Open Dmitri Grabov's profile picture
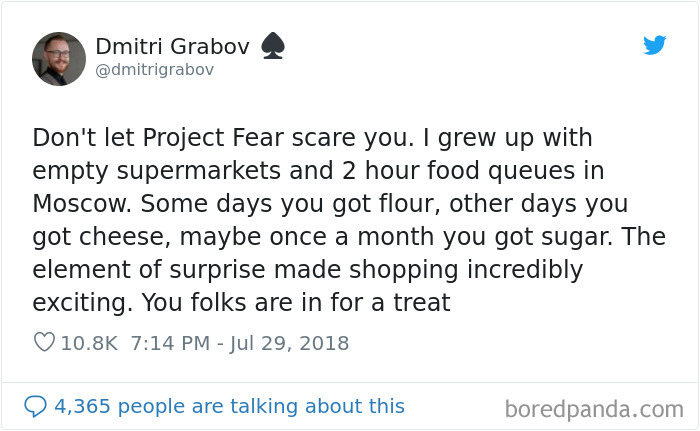Viewport: 700px width, 431px height. click(58, 59)
